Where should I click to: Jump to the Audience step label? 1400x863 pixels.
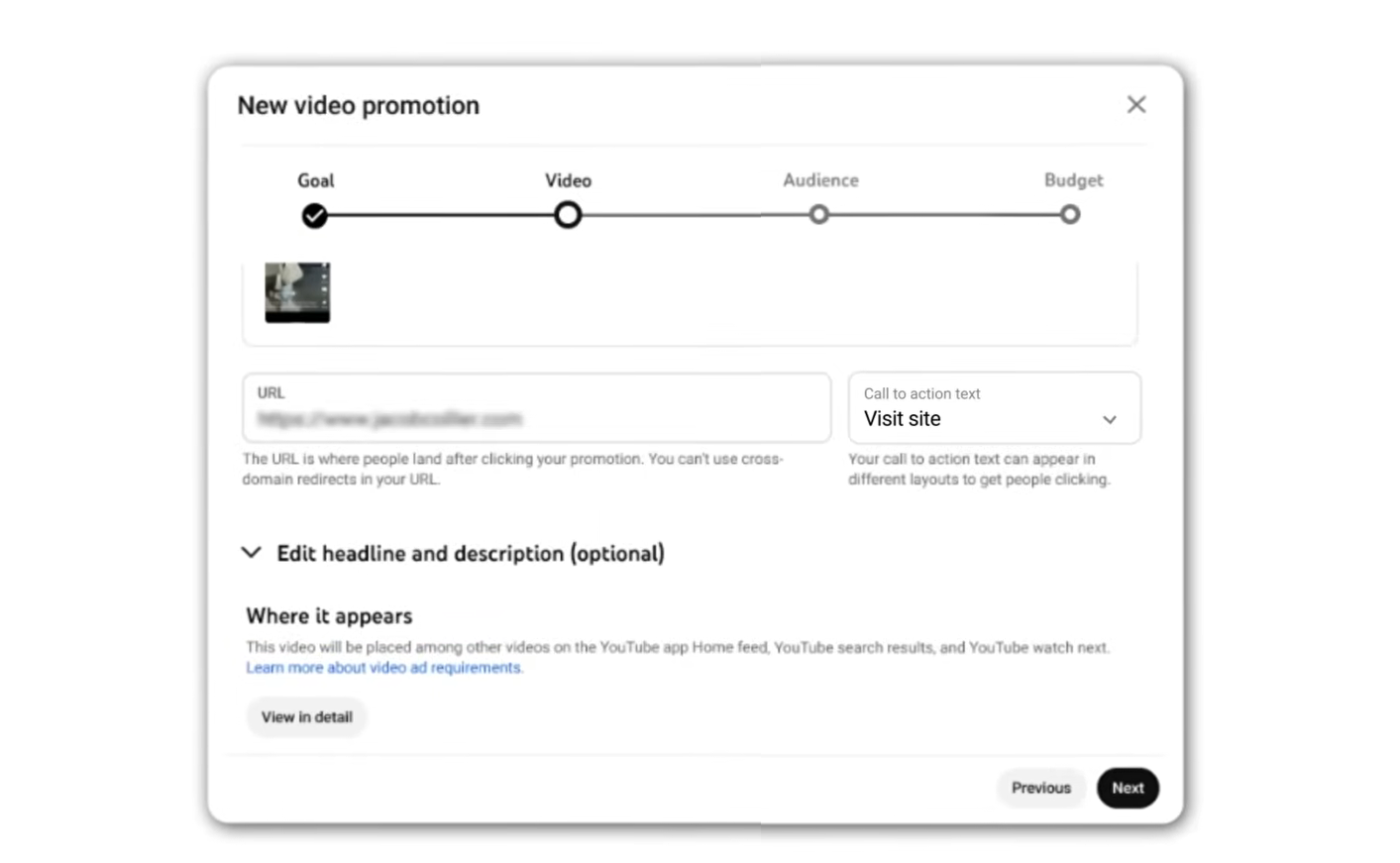pos(820,180)
